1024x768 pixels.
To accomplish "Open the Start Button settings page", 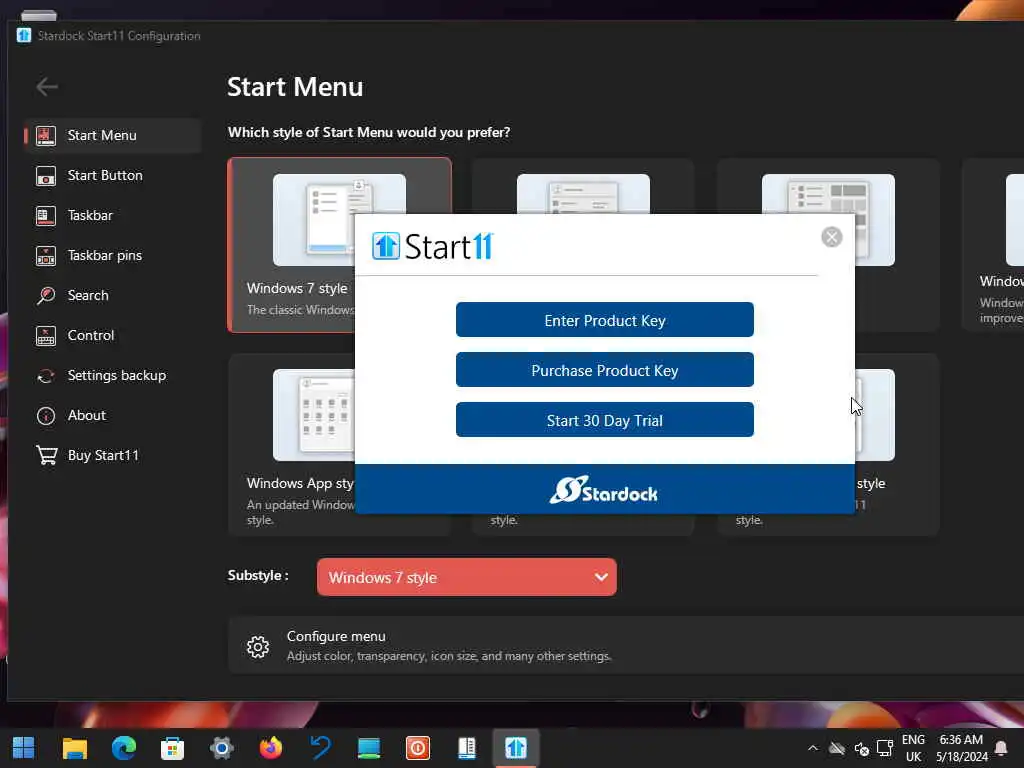I will coord(112,175).
